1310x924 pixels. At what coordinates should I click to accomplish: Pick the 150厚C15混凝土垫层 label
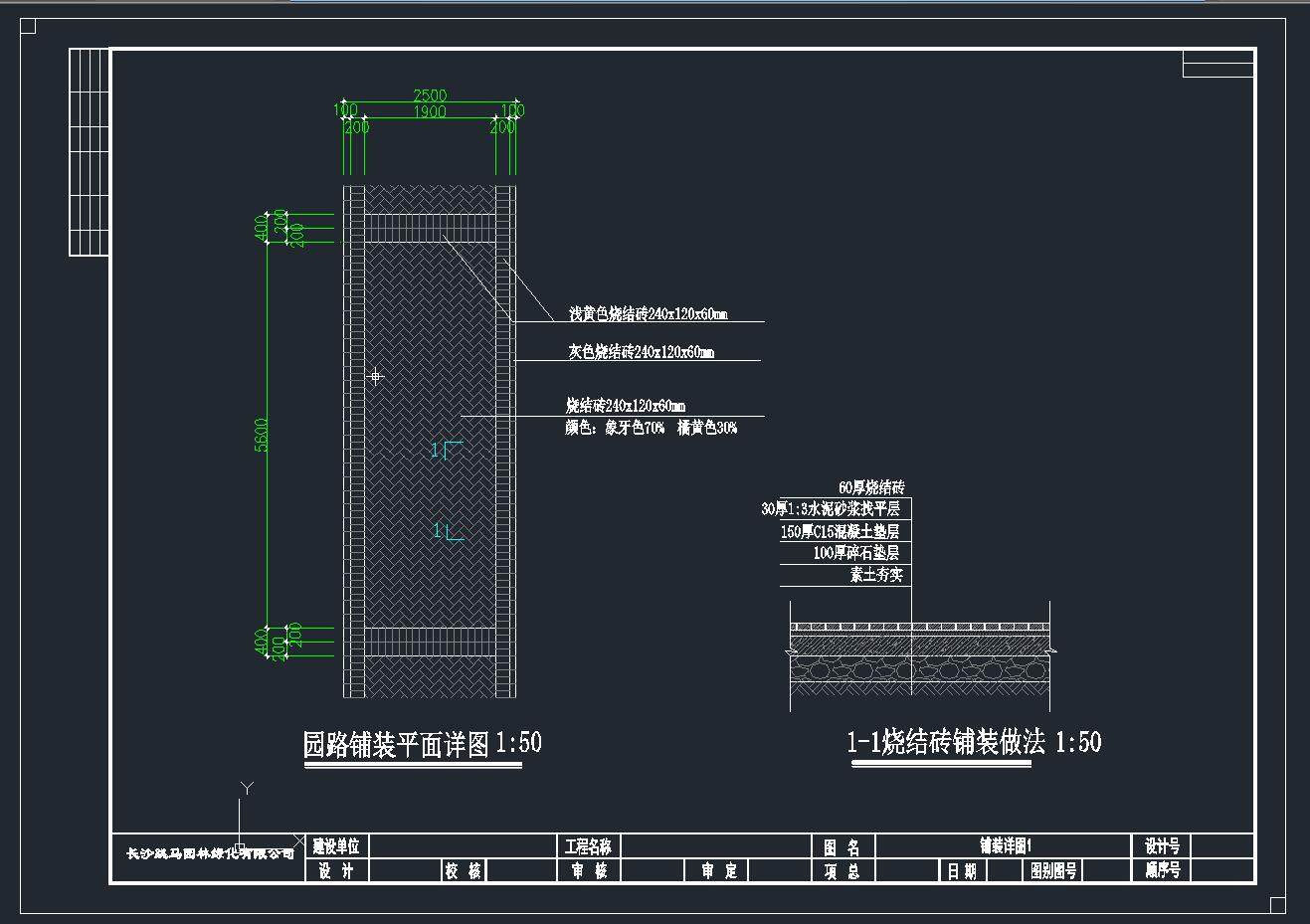pos(840,532)
